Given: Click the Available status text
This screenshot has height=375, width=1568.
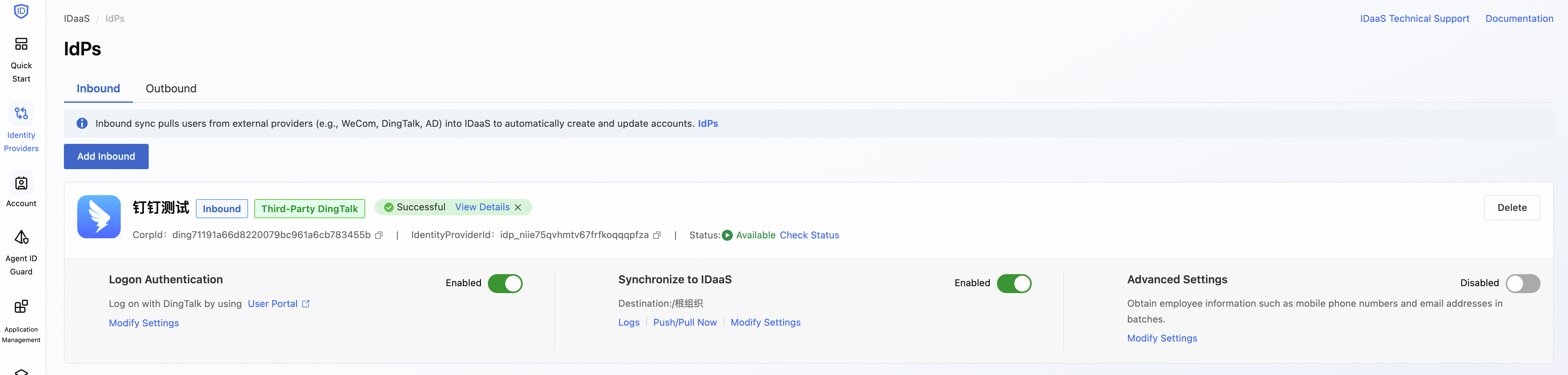Looking at the screenshot, I should tap(756, 236).
